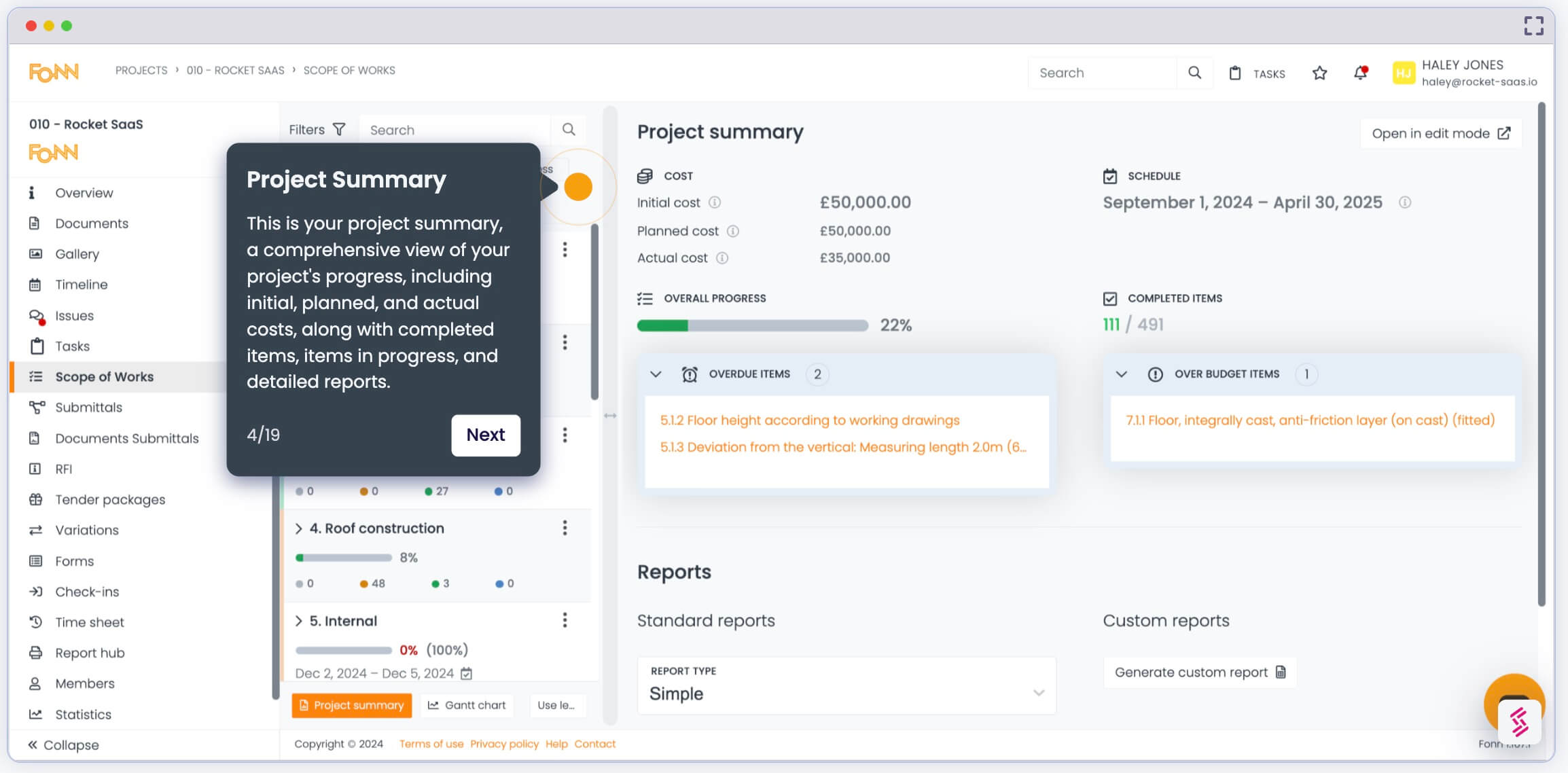
Task: Click the Statistics chart icon
Action: pos(36,715)
